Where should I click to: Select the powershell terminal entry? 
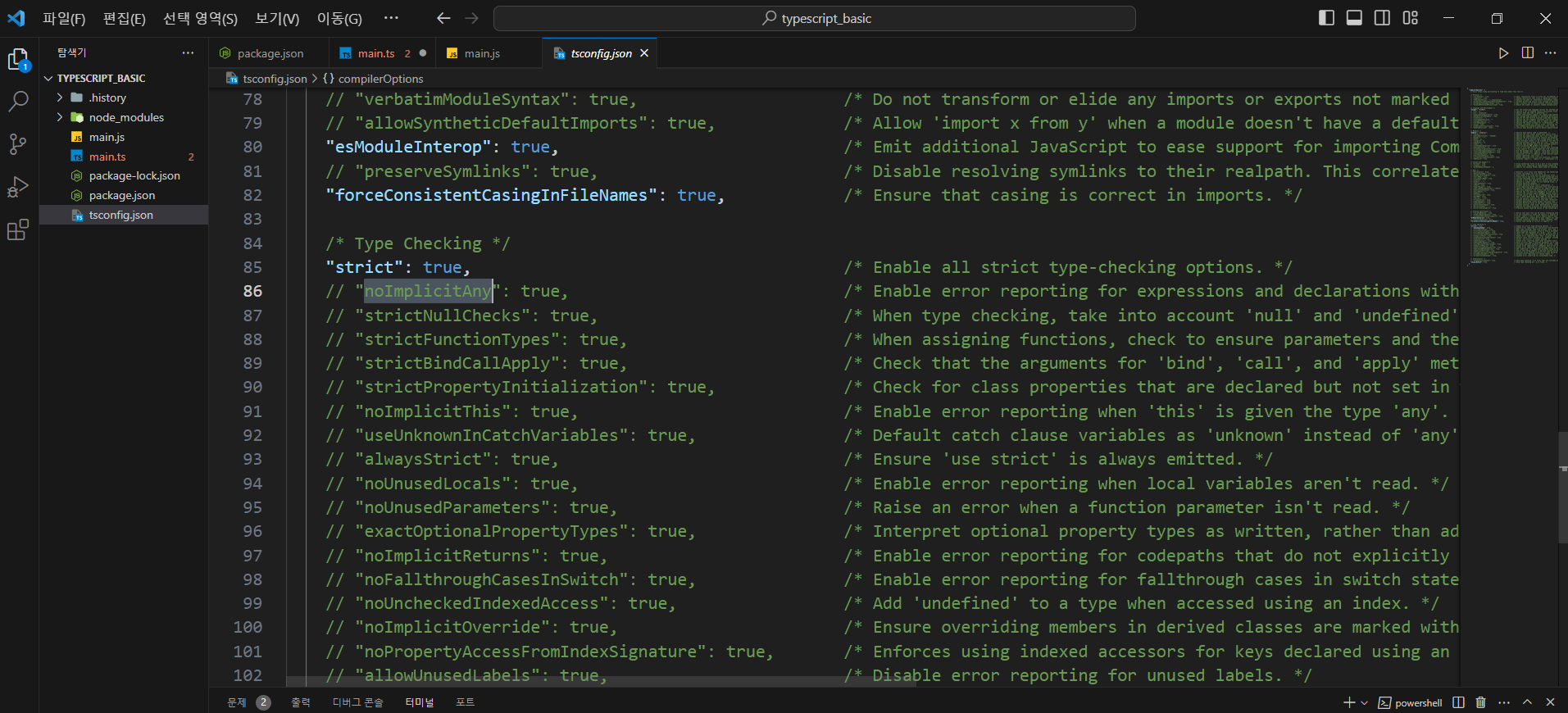tap(1411, 702)
